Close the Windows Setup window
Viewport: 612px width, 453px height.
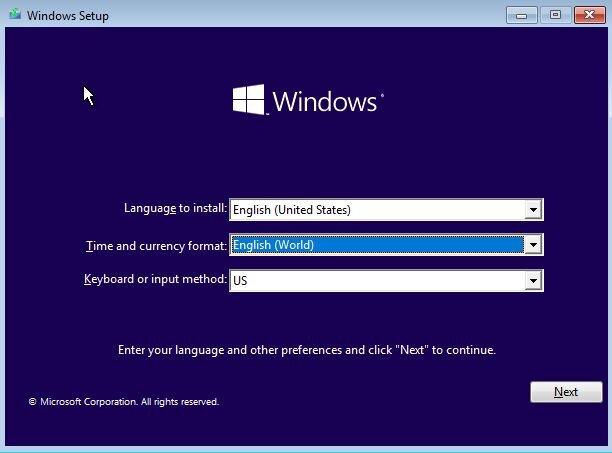(x=589, y=15)
